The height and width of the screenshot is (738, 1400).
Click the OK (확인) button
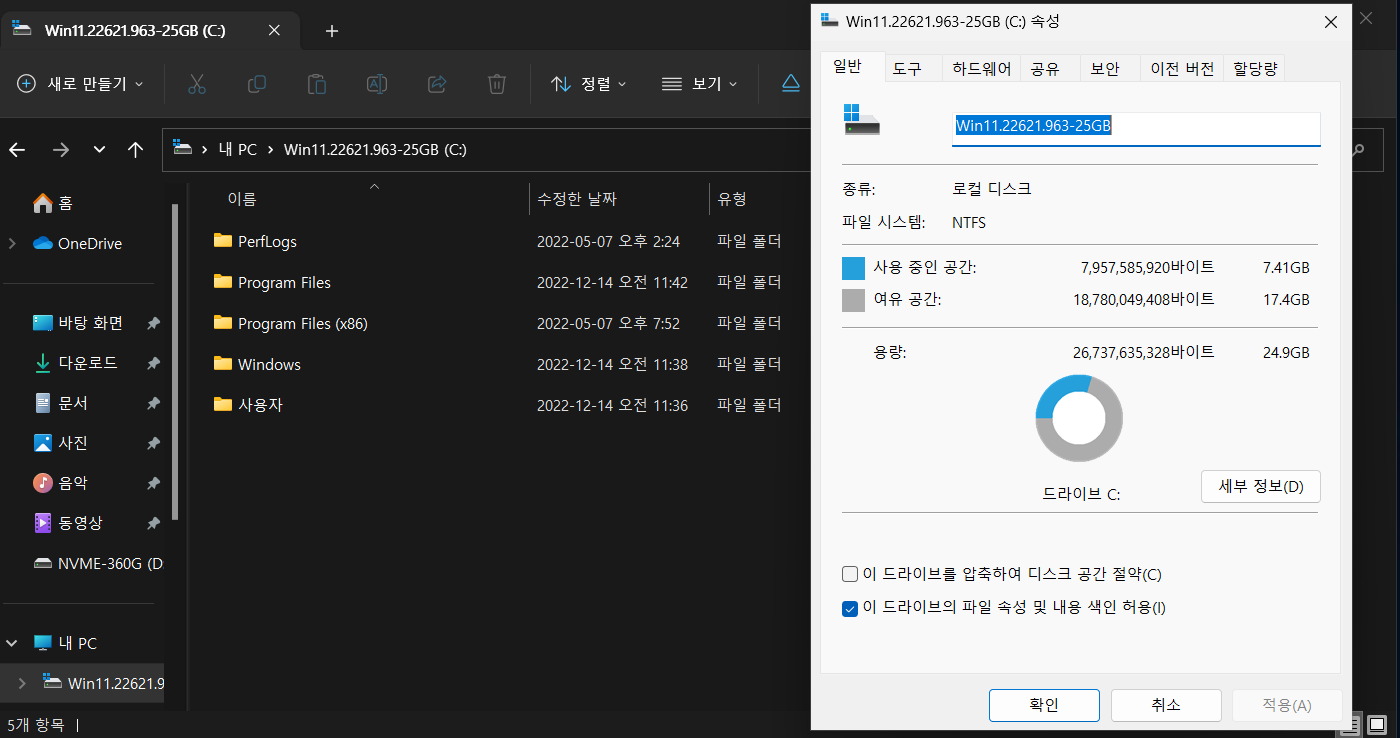click(1044, 705)
